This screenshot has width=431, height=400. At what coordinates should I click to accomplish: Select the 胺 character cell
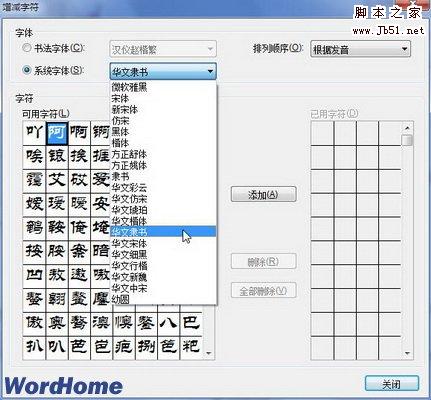[57, 252]
